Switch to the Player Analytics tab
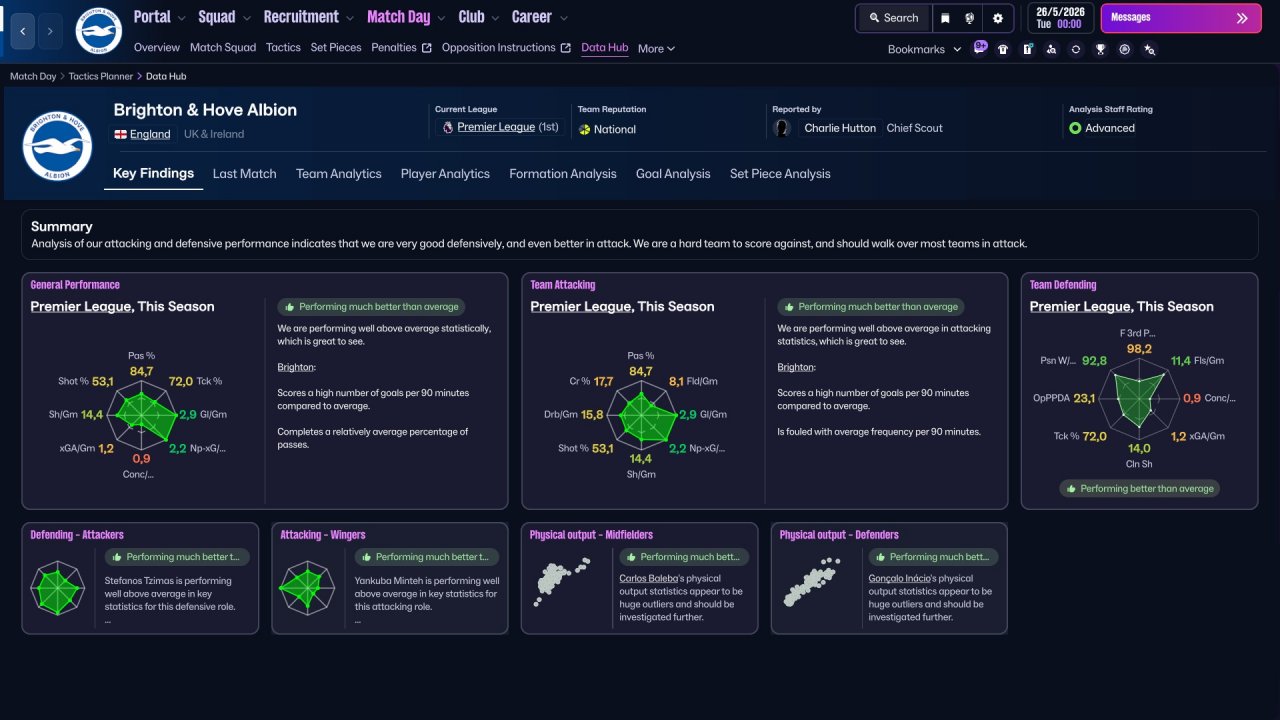1280x720 pixels. 445,174
